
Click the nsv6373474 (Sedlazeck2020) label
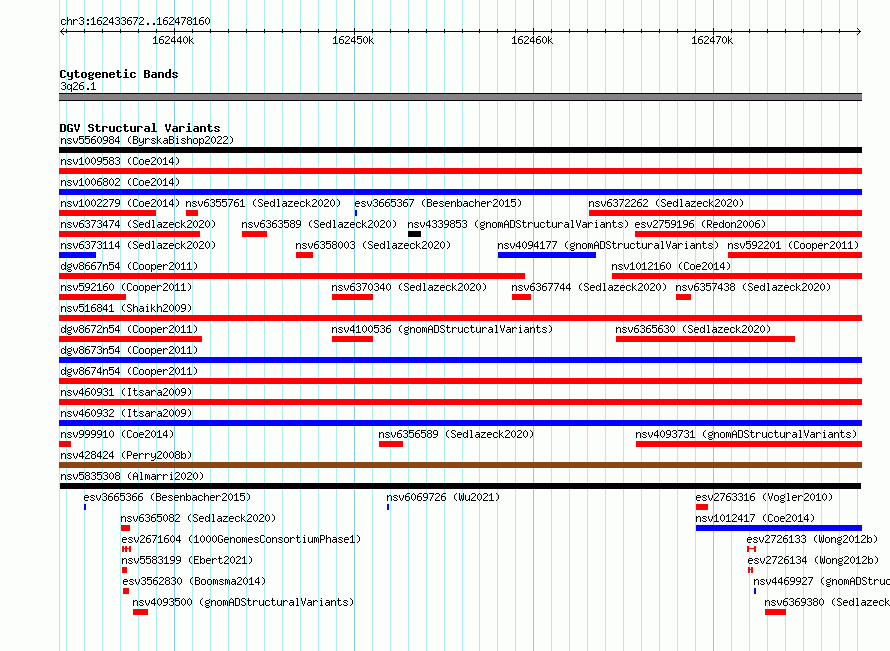tap(138, 224)
